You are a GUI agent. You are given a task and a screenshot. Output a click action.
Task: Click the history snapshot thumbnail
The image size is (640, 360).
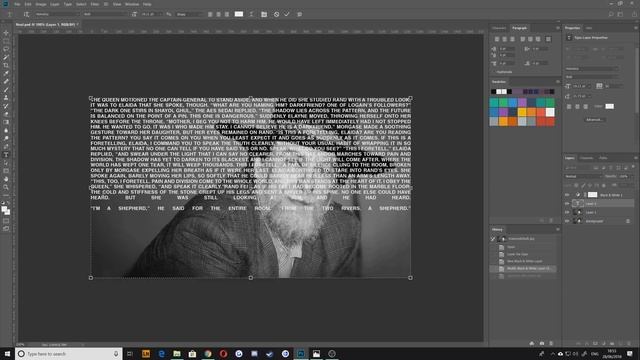click(x=503, y=239)
